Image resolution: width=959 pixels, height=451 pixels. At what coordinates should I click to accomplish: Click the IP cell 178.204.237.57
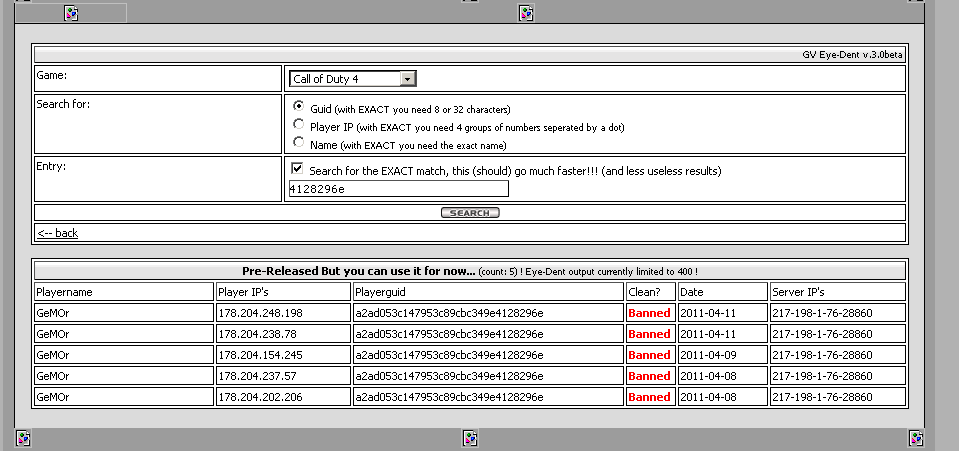(x=284, y=376)
